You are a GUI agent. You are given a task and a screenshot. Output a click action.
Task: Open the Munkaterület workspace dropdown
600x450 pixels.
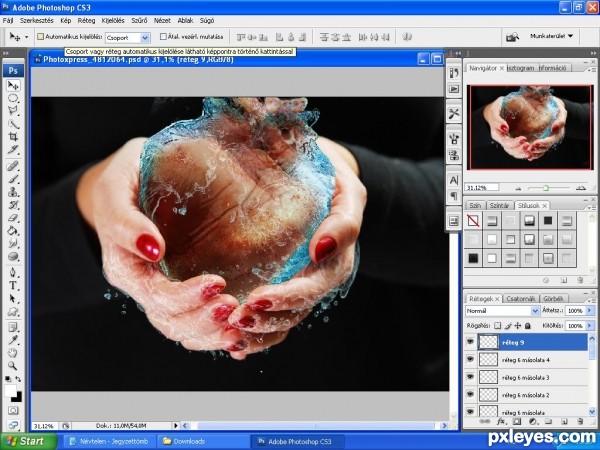pos(551,36)
